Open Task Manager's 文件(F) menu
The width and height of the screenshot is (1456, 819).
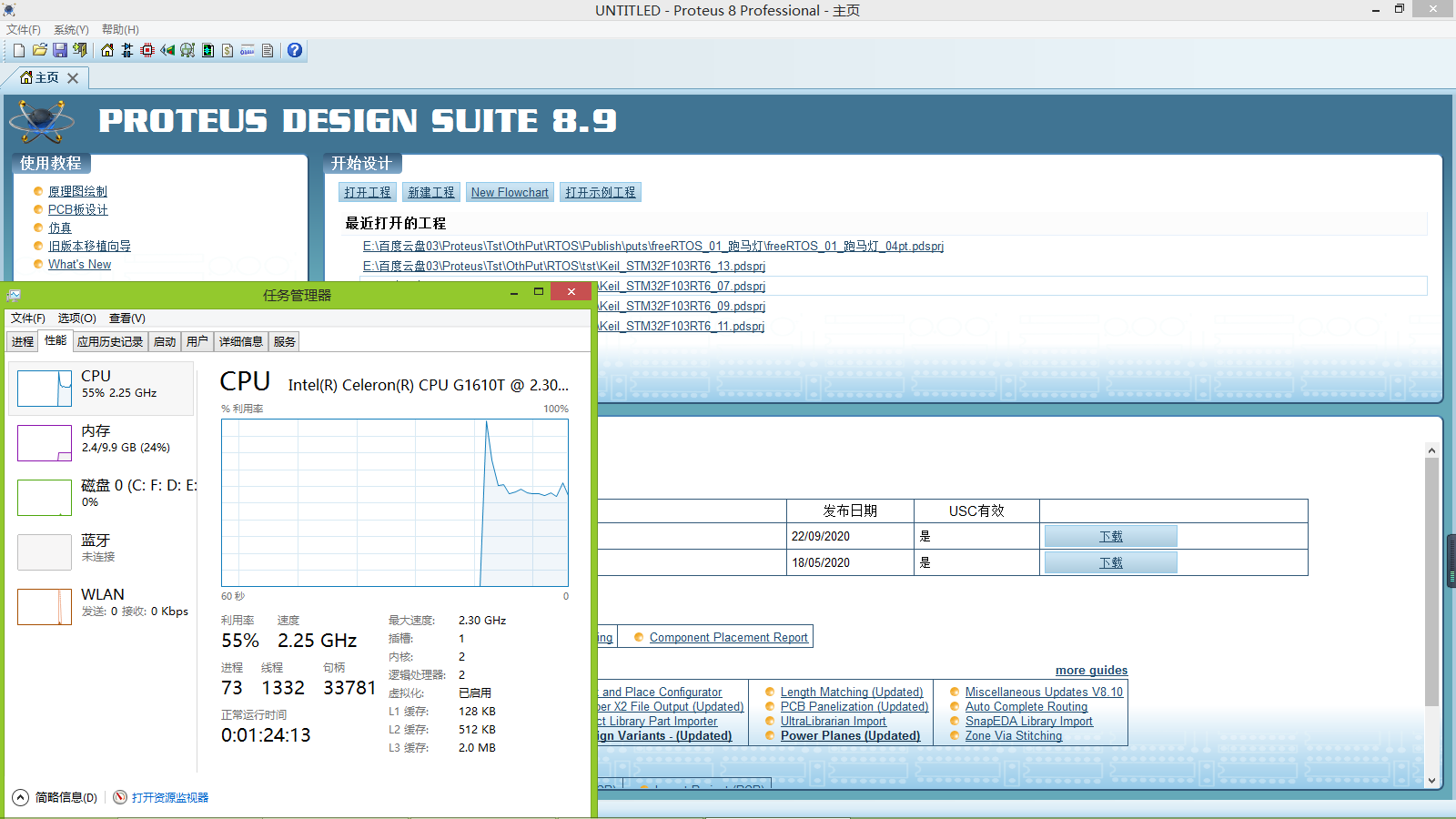coord(28,318)
